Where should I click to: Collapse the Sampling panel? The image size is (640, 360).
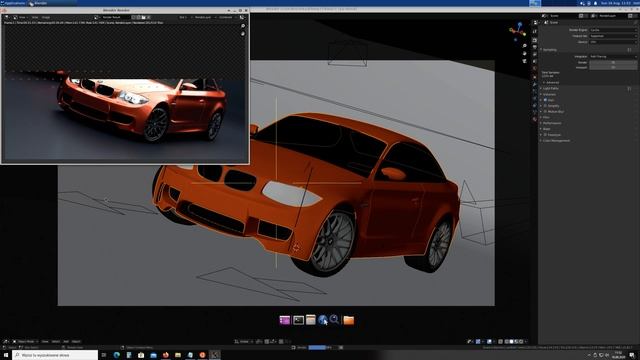pyautogui.click(x=549, y=50)
